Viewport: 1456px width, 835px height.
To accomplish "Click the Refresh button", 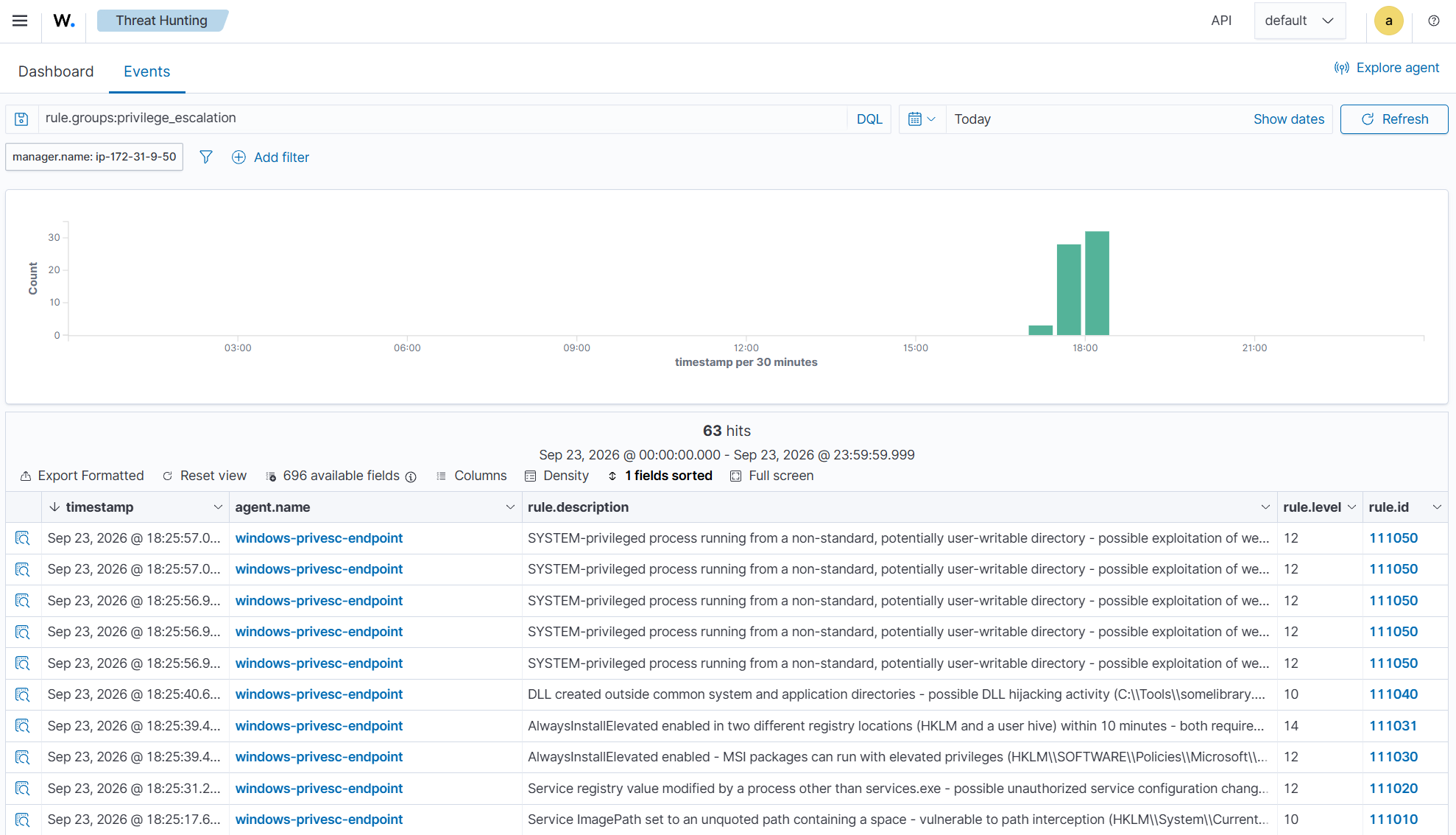I will tap(1393, 119).
